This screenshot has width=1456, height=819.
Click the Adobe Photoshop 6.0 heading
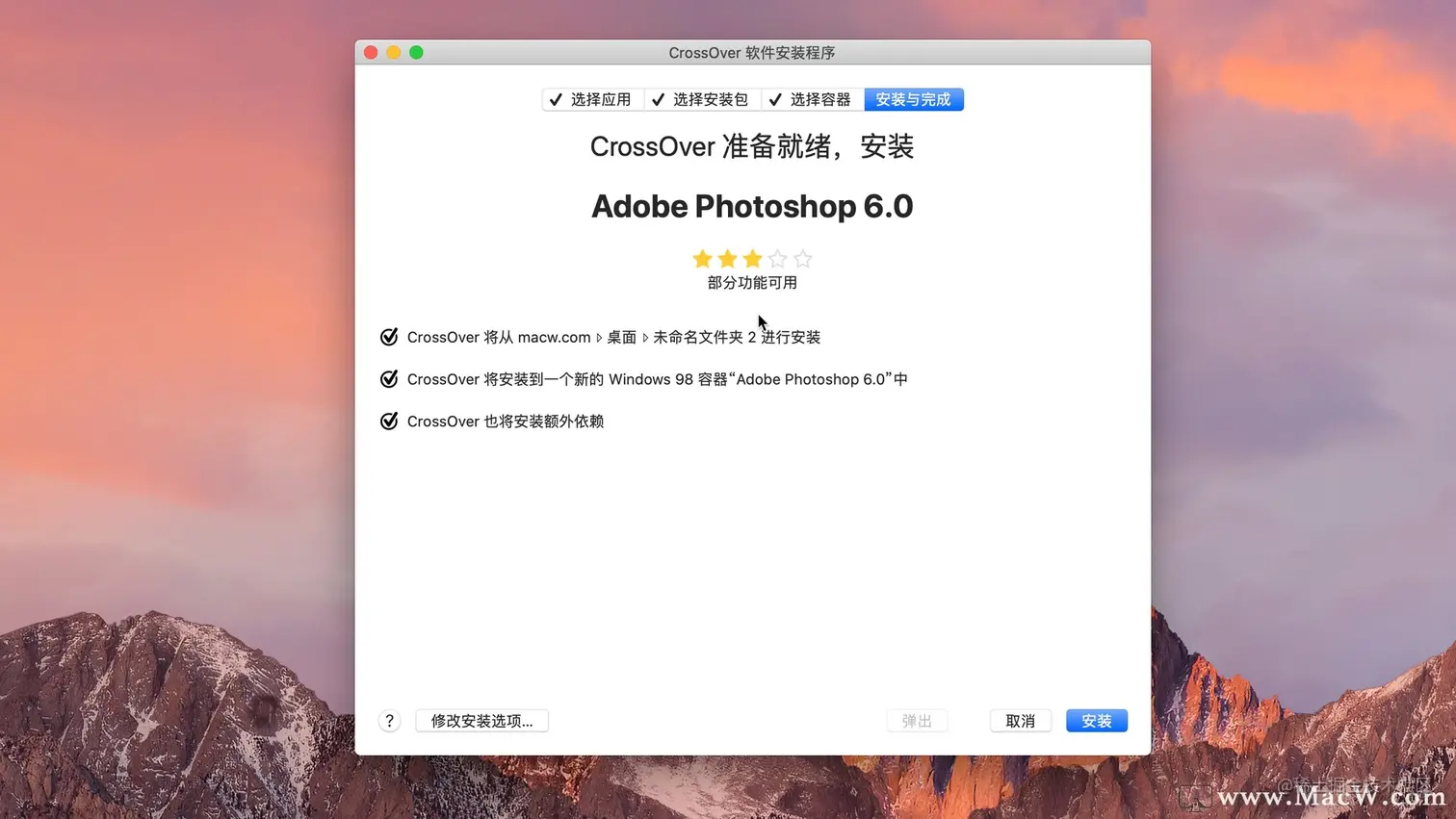[x=752, y=206]
